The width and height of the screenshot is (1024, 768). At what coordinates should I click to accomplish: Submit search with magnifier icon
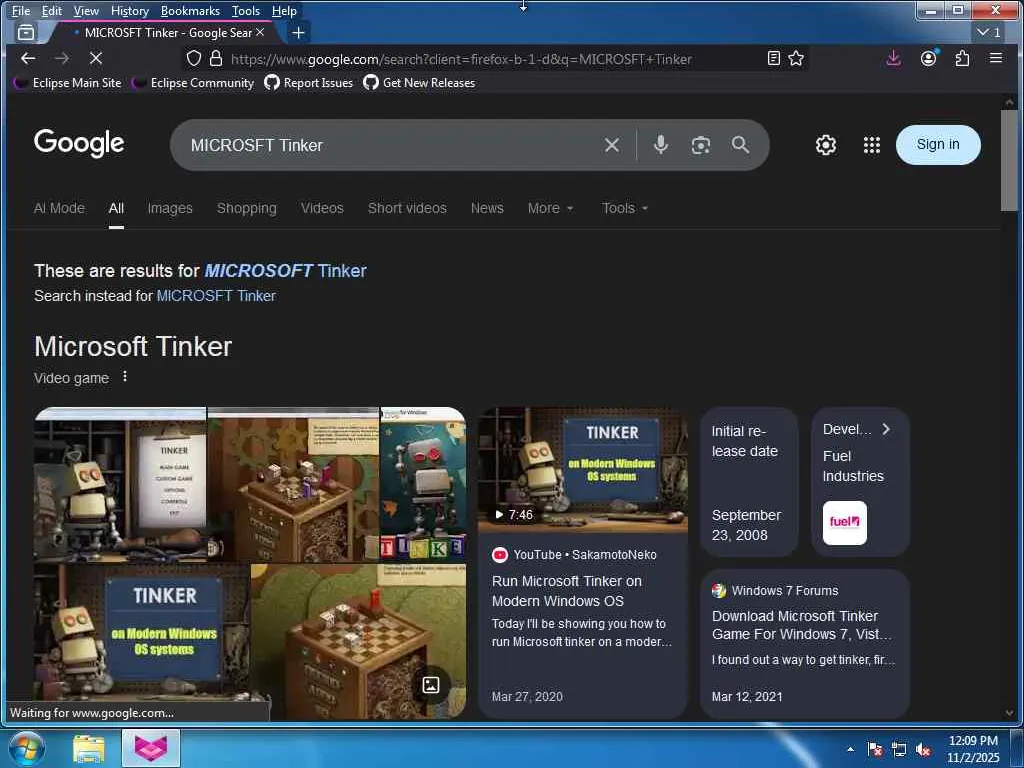pos(740,144)
